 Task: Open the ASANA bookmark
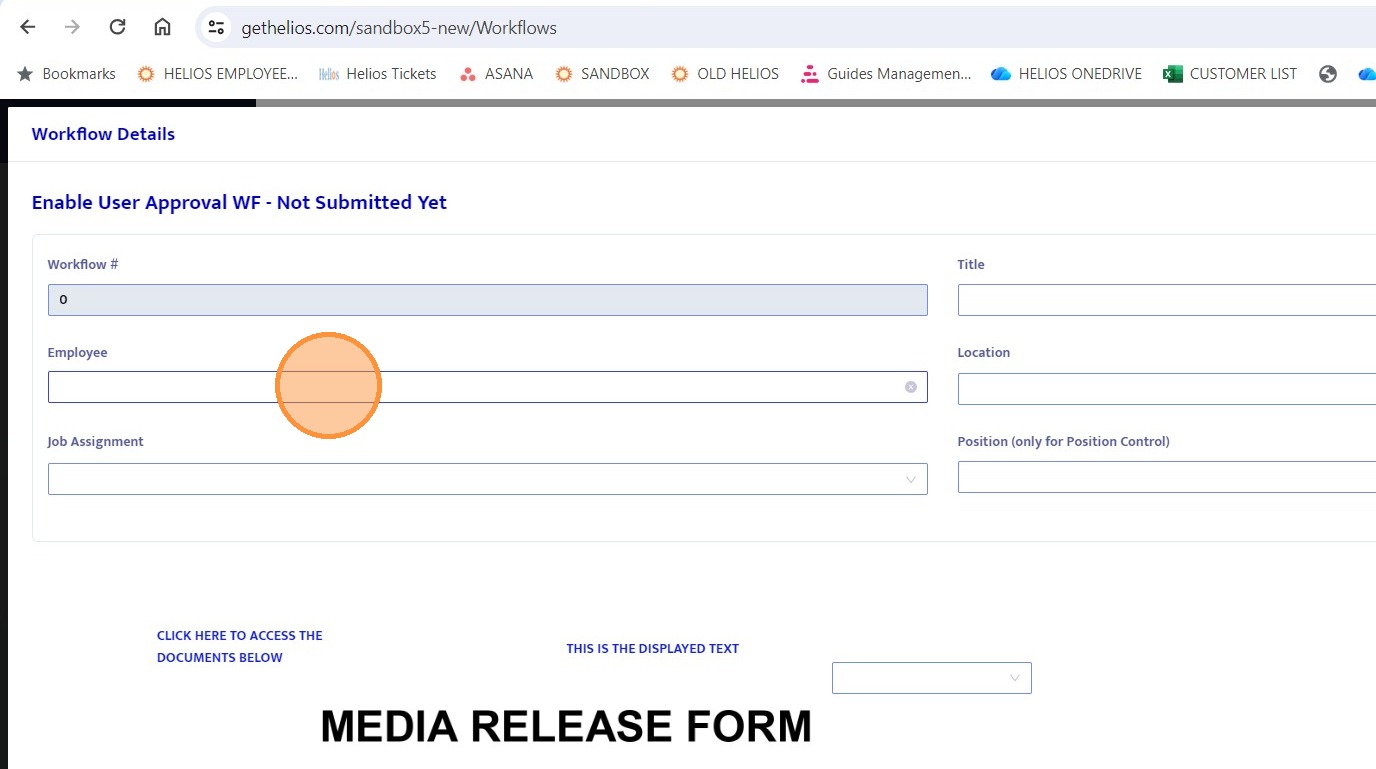496,73
